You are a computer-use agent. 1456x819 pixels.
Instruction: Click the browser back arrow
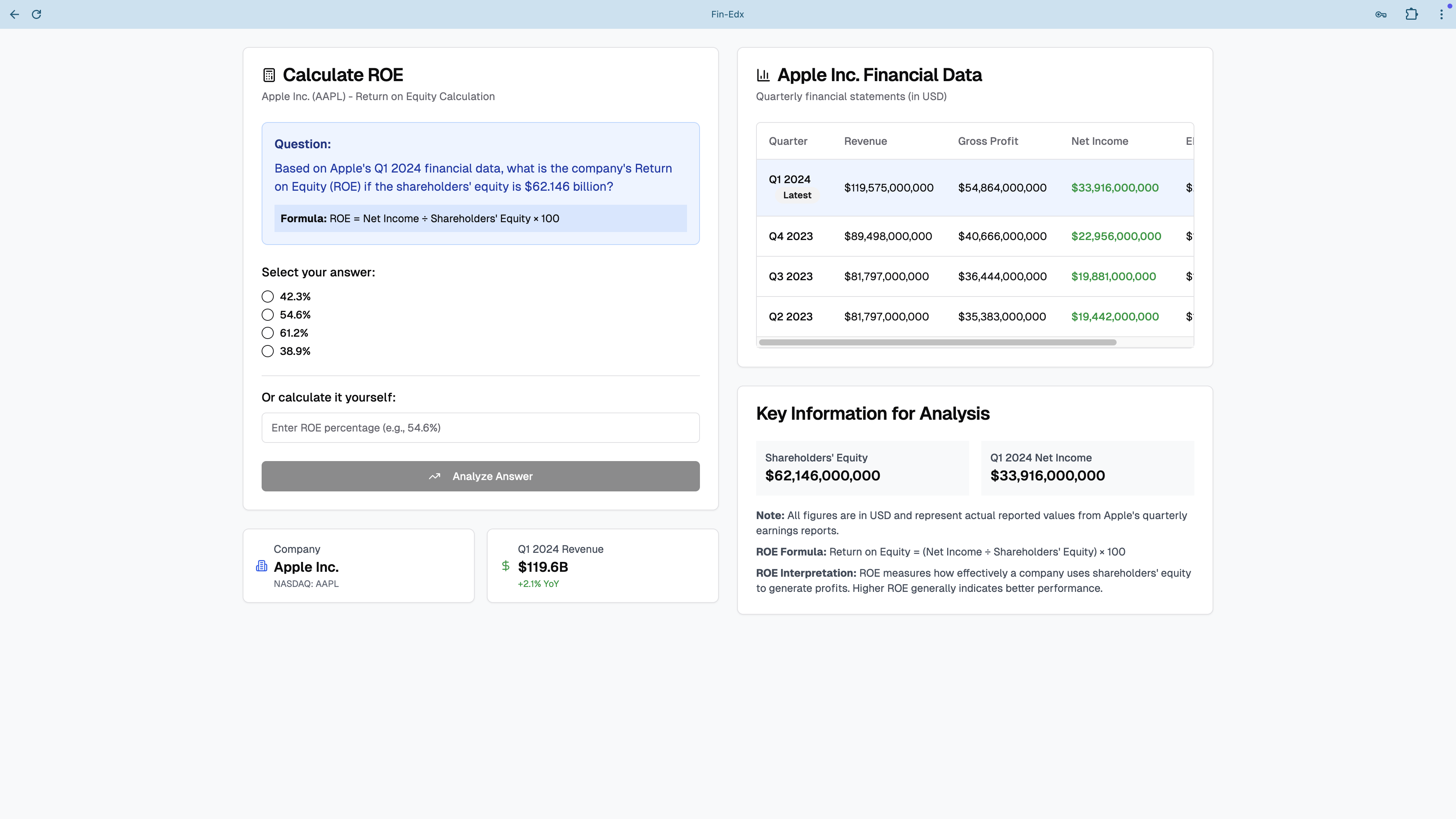click(15, 14)
